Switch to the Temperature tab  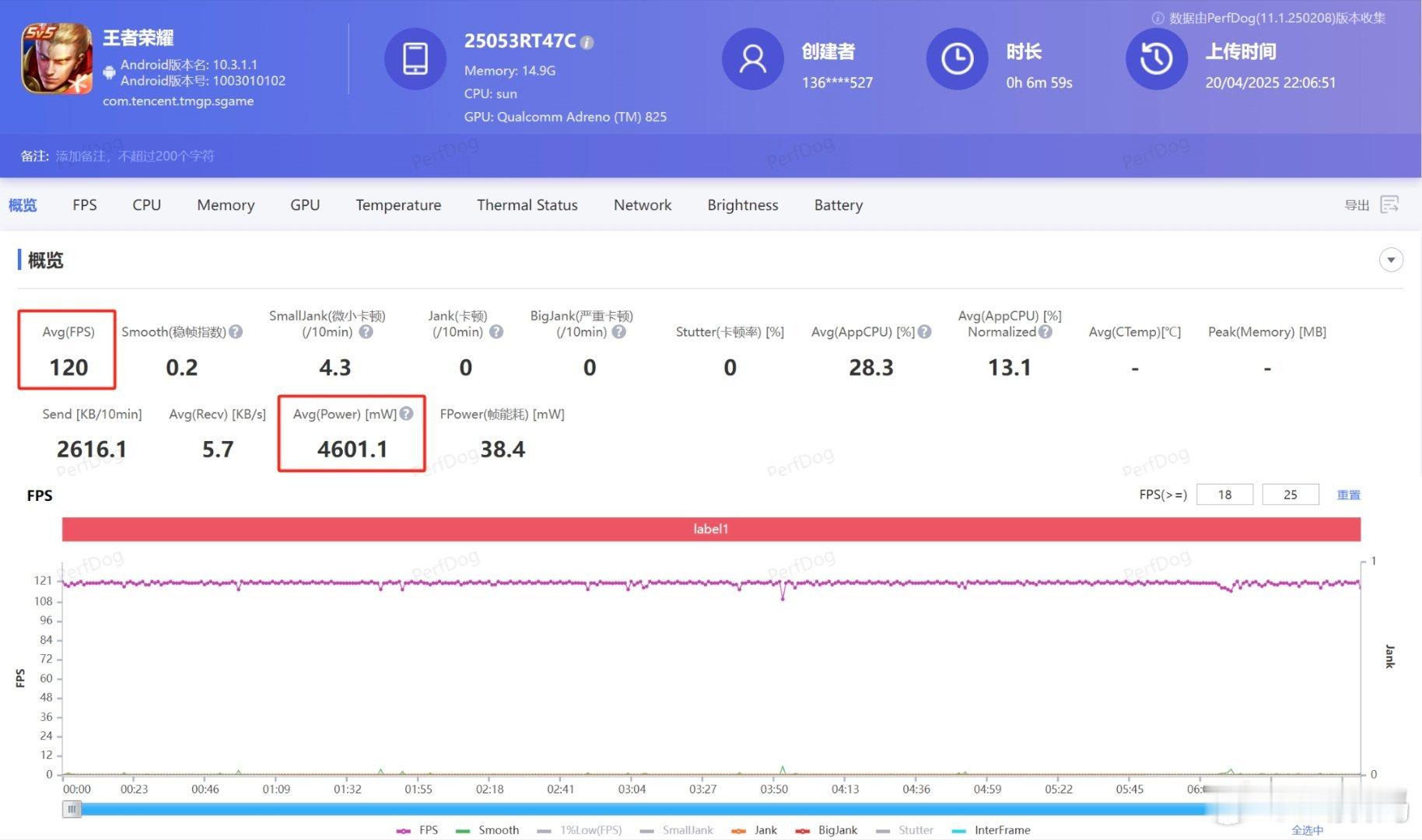tap(398, 205)
